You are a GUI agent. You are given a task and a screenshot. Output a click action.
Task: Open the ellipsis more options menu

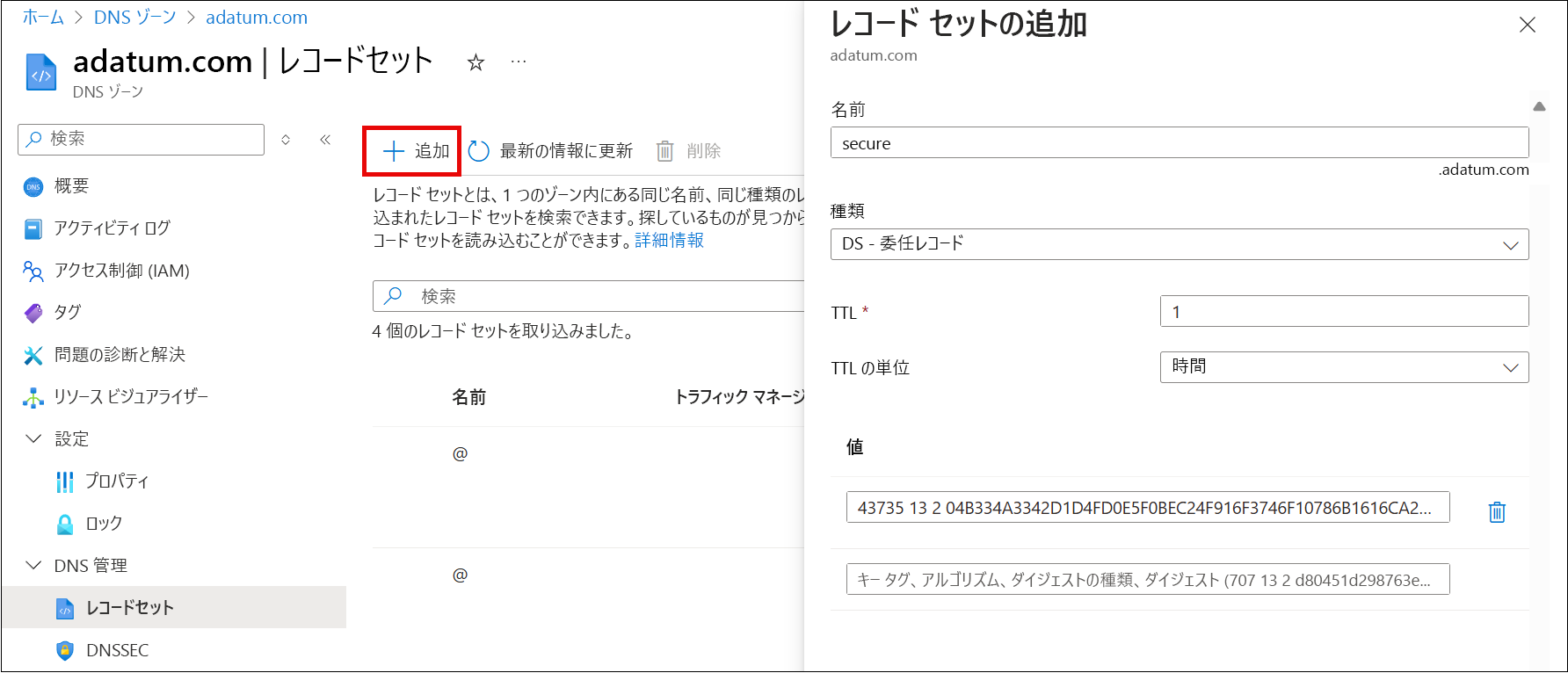coord(519,62)
